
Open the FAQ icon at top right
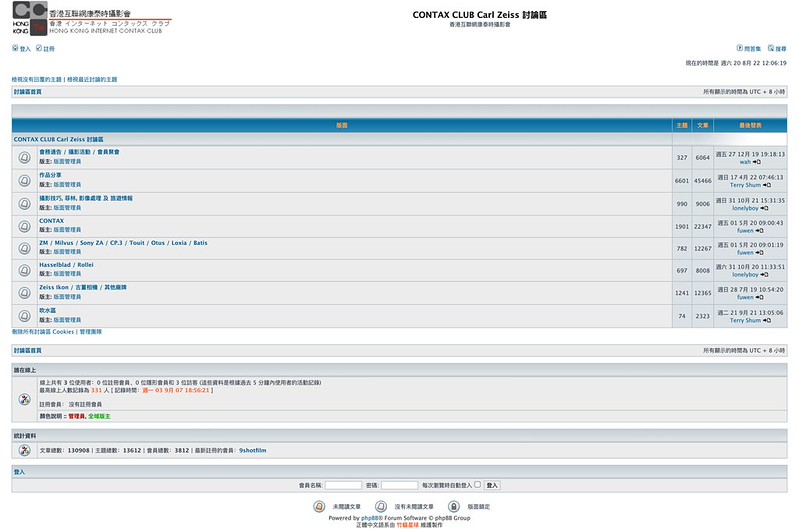[739, 48]
